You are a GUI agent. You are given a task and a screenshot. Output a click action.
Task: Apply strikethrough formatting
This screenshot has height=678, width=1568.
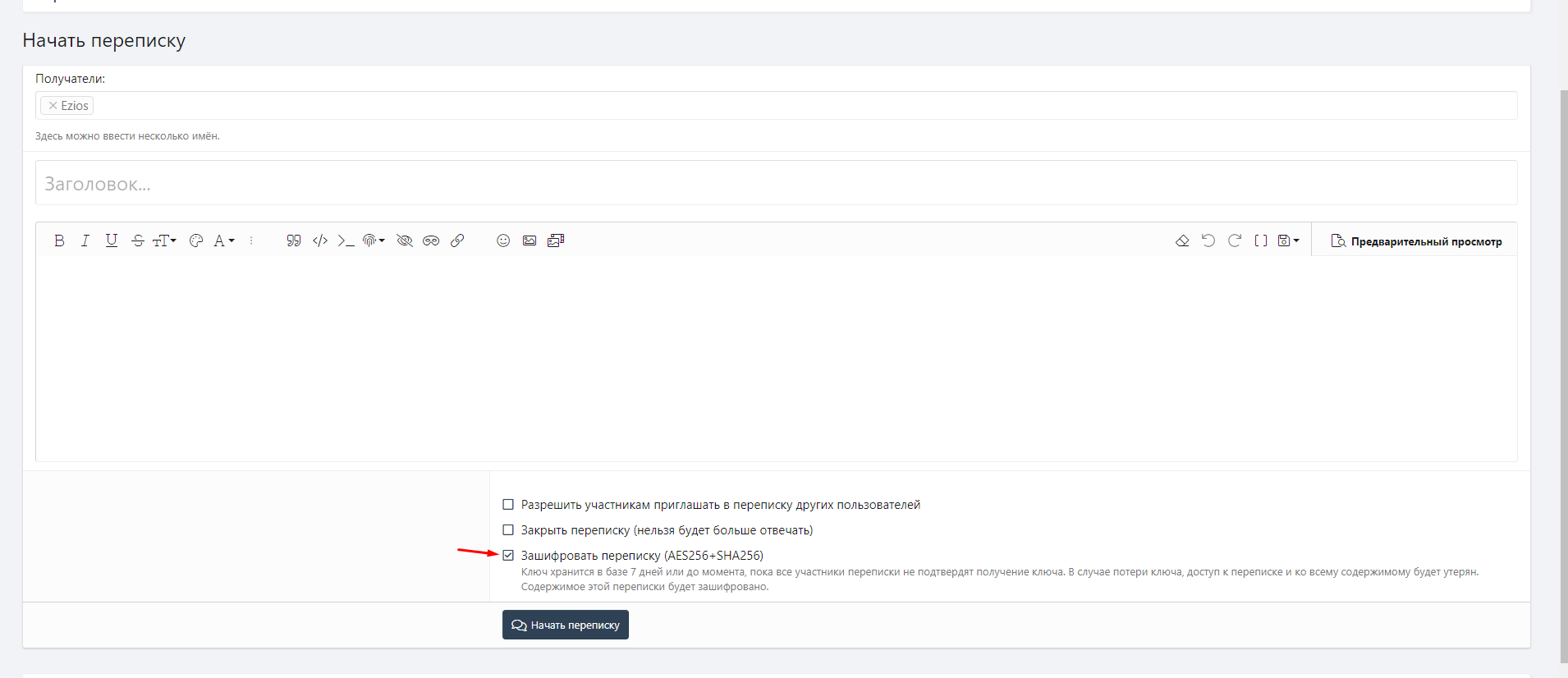138,241
